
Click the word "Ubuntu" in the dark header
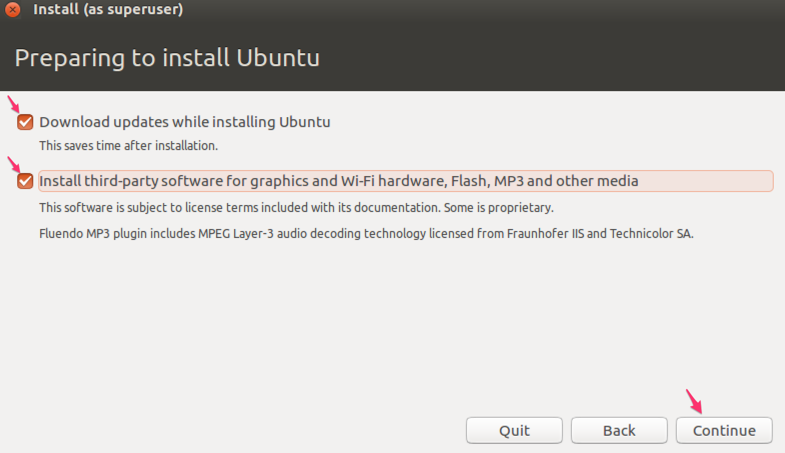278,58
